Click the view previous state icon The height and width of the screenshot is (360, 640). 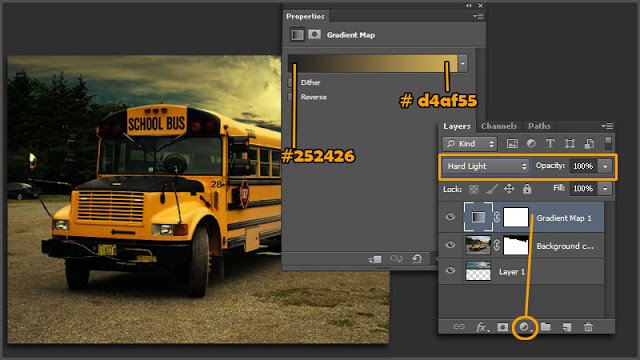point(396,258)
